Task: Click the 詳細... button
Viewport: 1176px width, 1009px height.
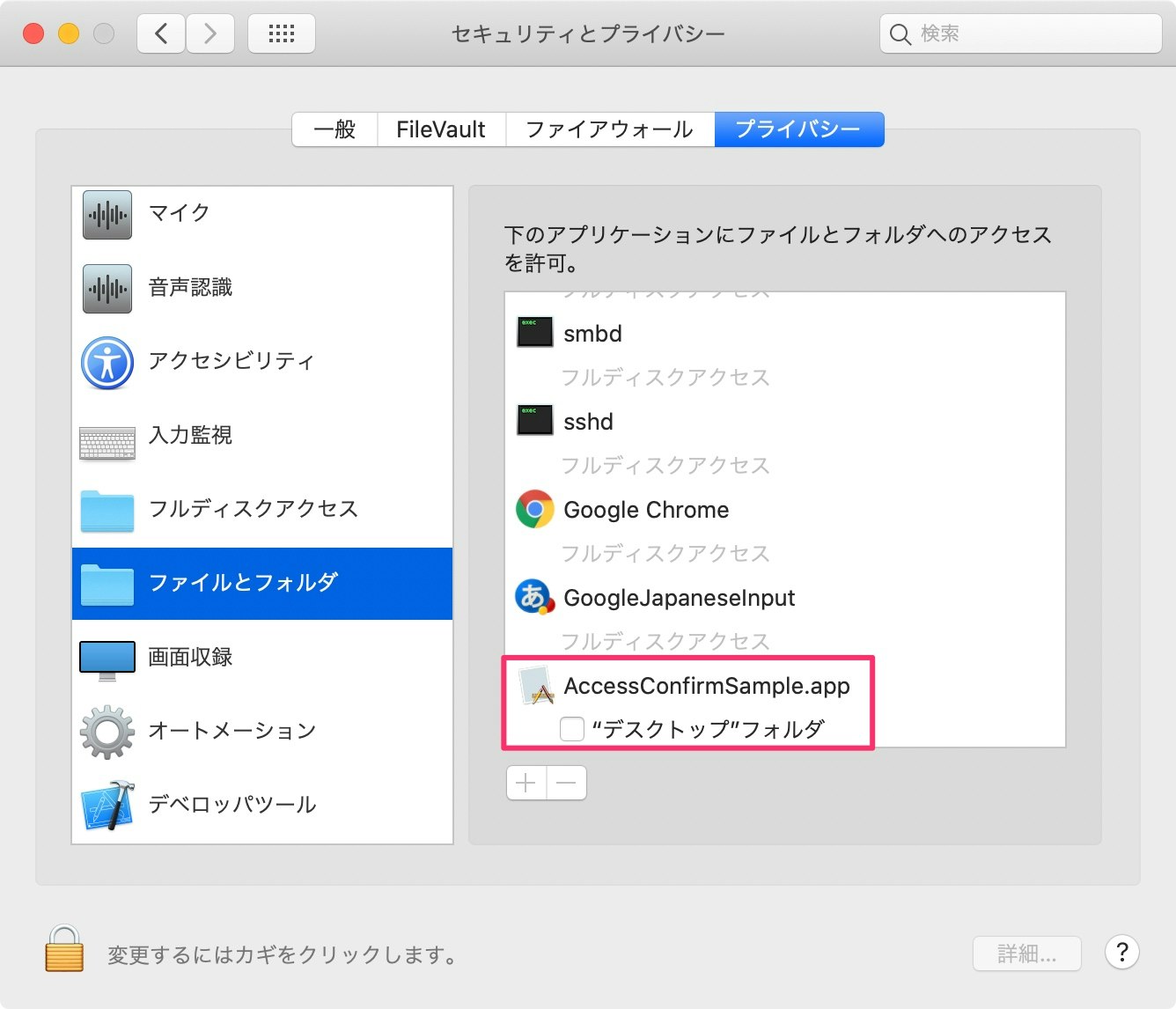Action: tap(1026, 954)
